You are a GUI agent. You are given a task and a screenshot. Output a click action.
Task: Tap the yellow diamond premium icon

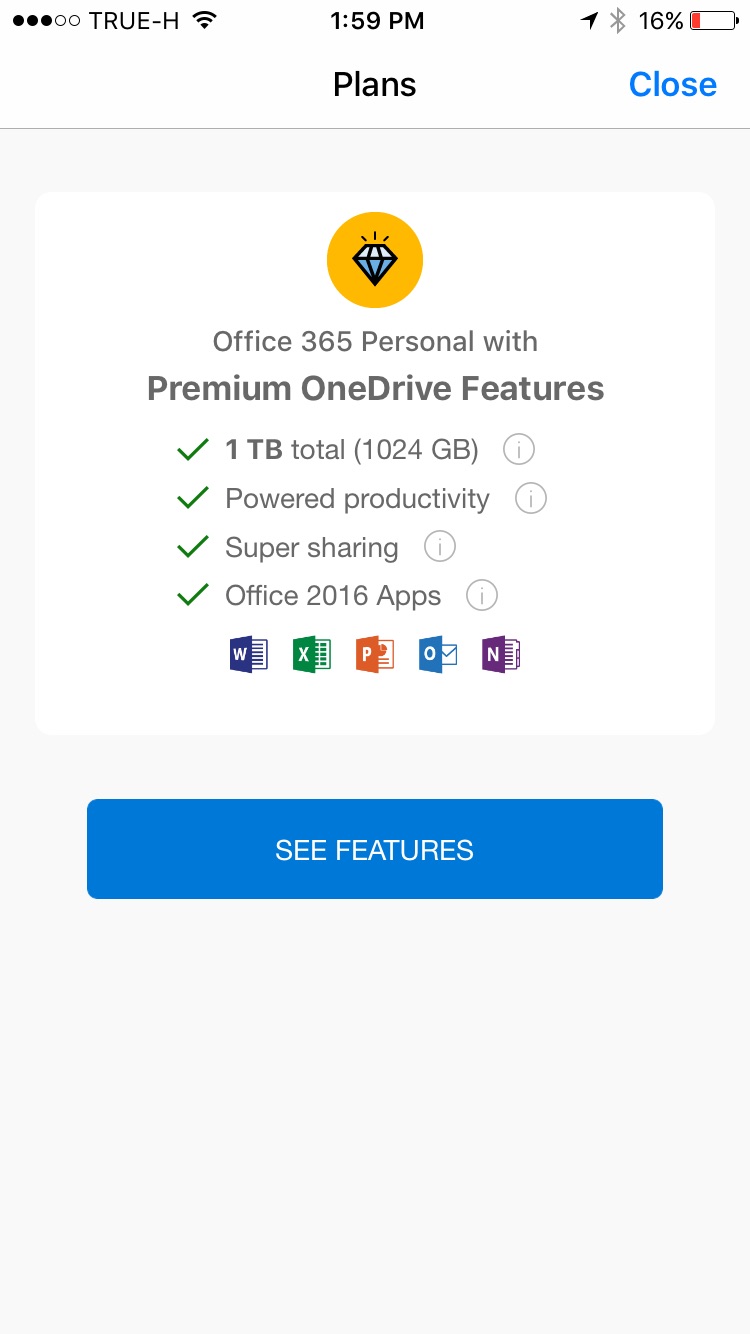click(375, 260)
